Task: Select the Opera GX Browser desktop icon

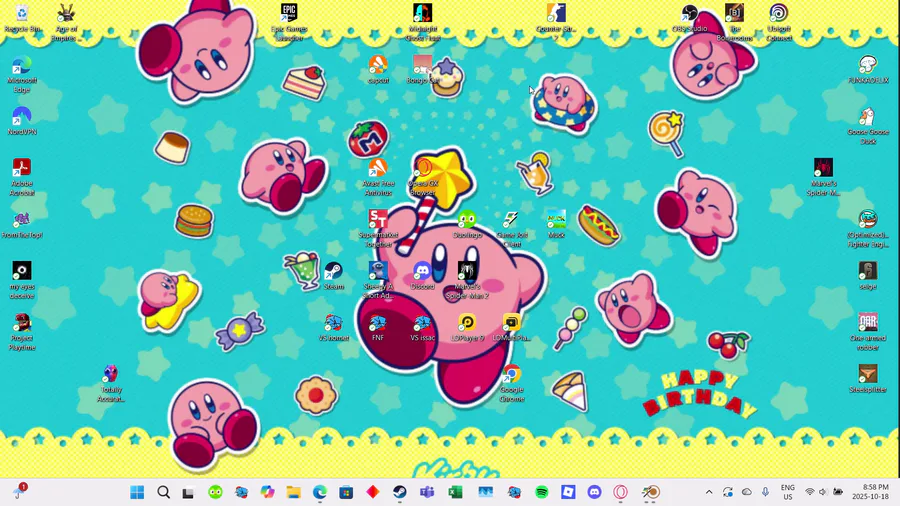Action: click(x=422, y=178)
